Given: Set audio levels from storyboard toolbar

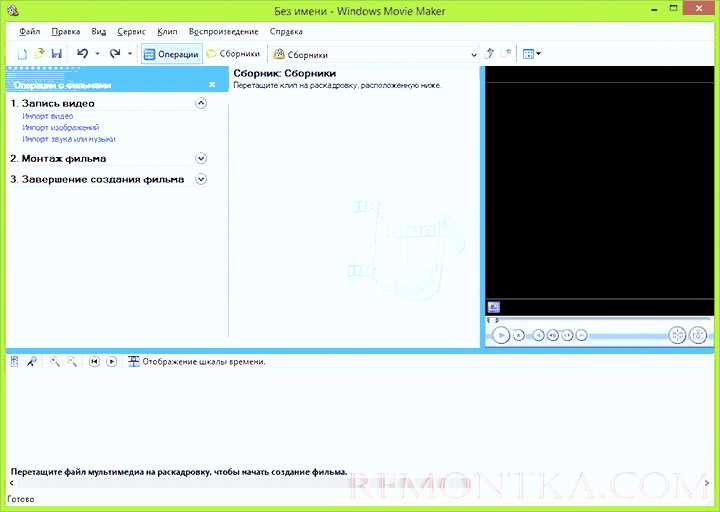Looking at the screenshot, I should [x=14, y=362].
